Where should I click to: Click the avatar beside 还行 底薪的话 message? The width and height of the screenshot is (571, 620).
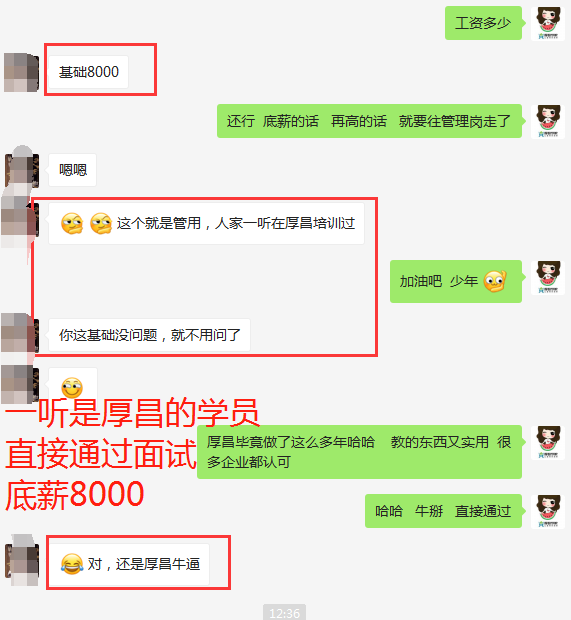(x=548, y=121)
